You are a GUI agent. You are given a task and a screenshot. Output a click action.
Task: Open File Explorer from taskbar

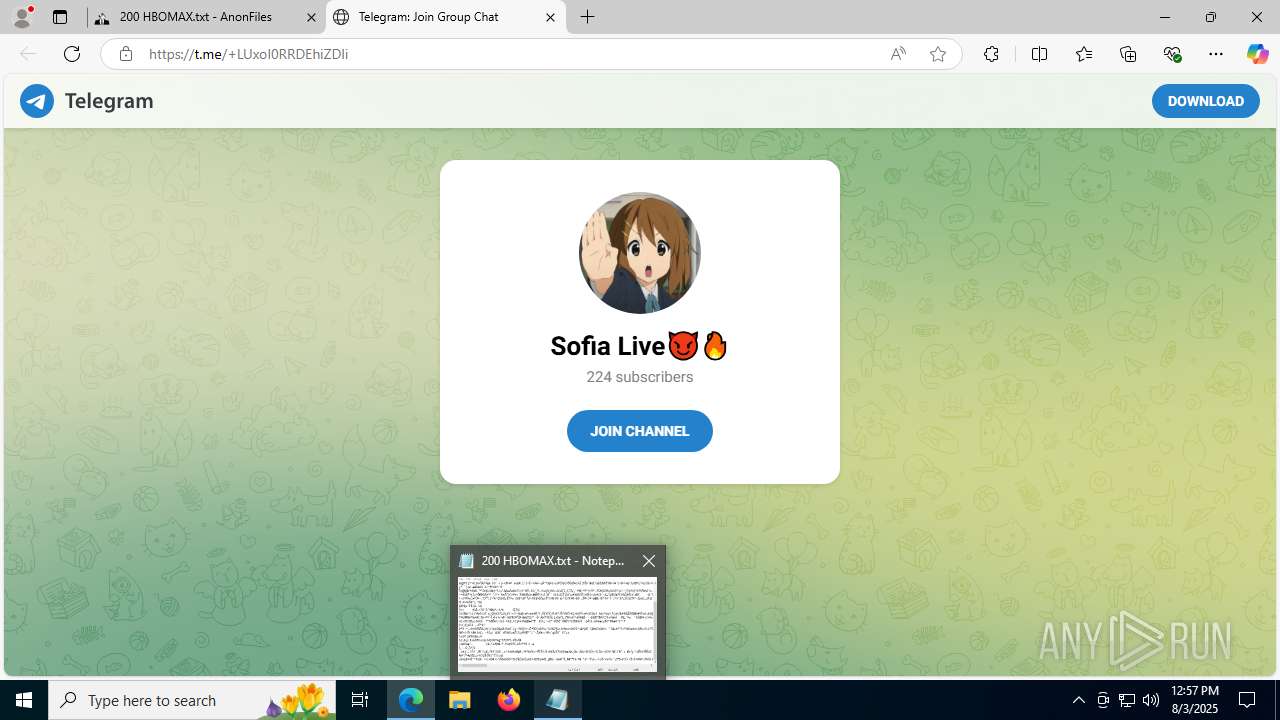(x=460, y=700)
